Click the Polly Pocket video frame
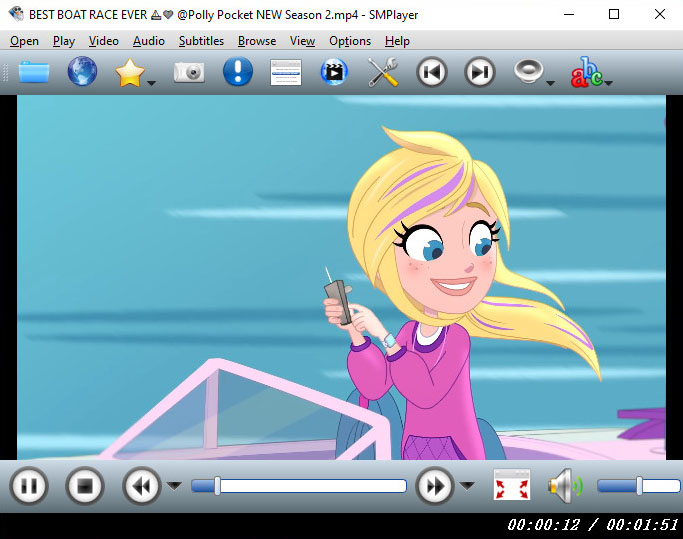 click(x=342, y=277)
